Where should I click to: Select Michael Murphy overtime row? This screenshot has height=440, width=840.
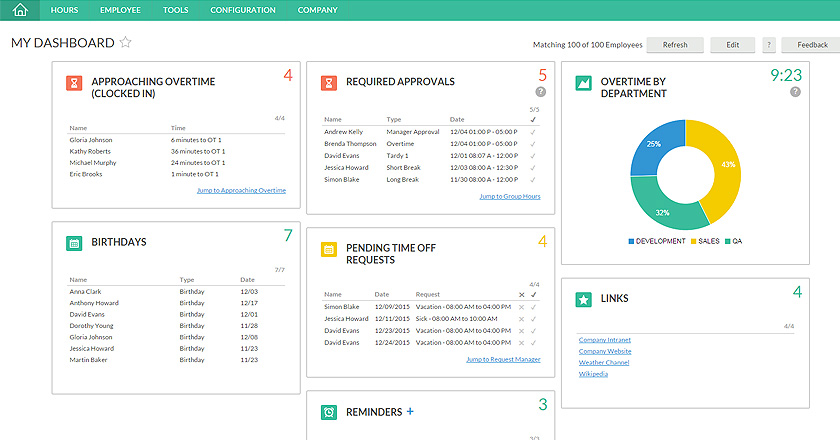[176, 162]
